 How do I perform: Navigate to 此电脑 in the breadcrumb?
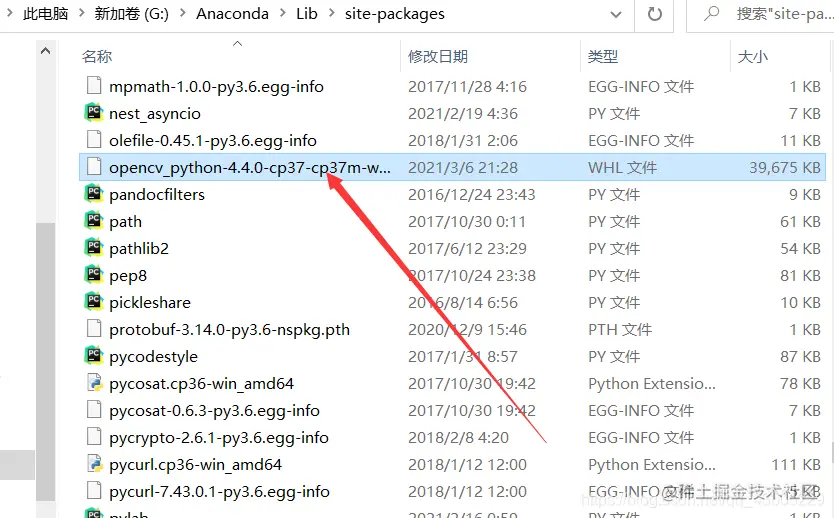tap(46, 14)
